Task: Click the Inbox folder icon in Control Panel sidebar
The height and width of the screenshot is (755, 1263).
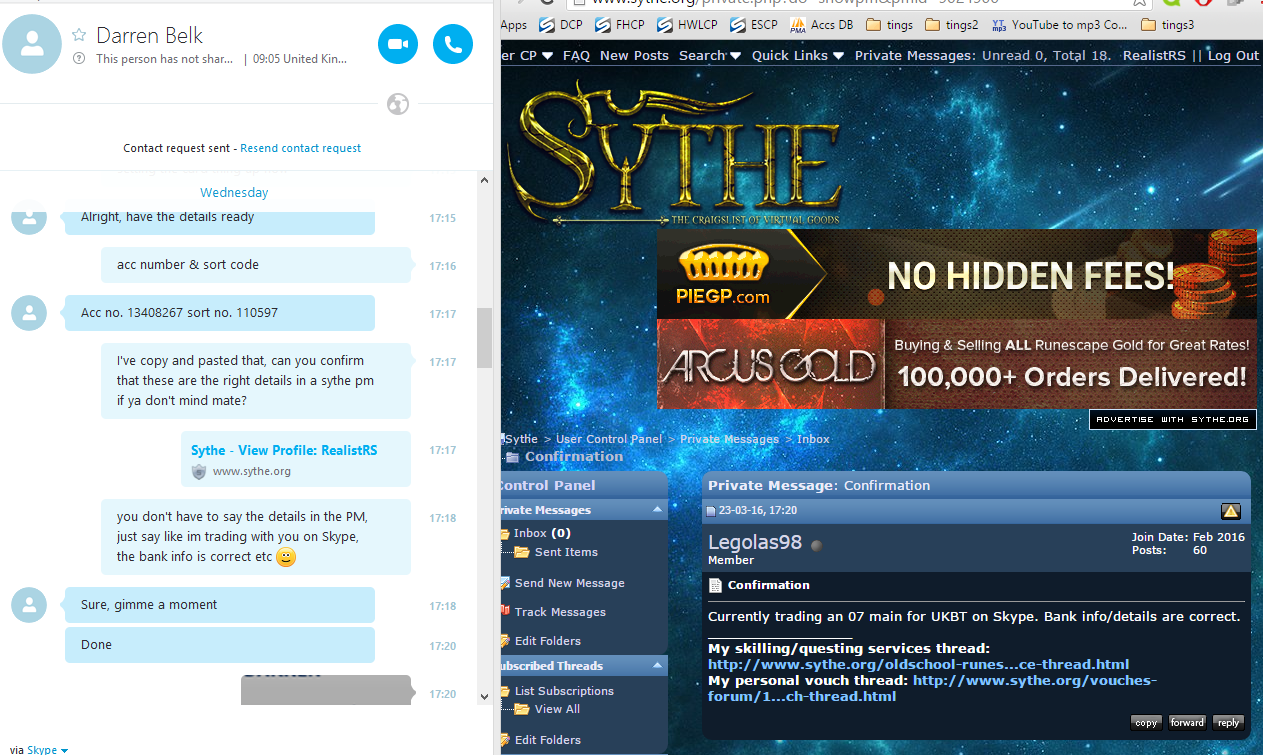Action: pos(505,533)
